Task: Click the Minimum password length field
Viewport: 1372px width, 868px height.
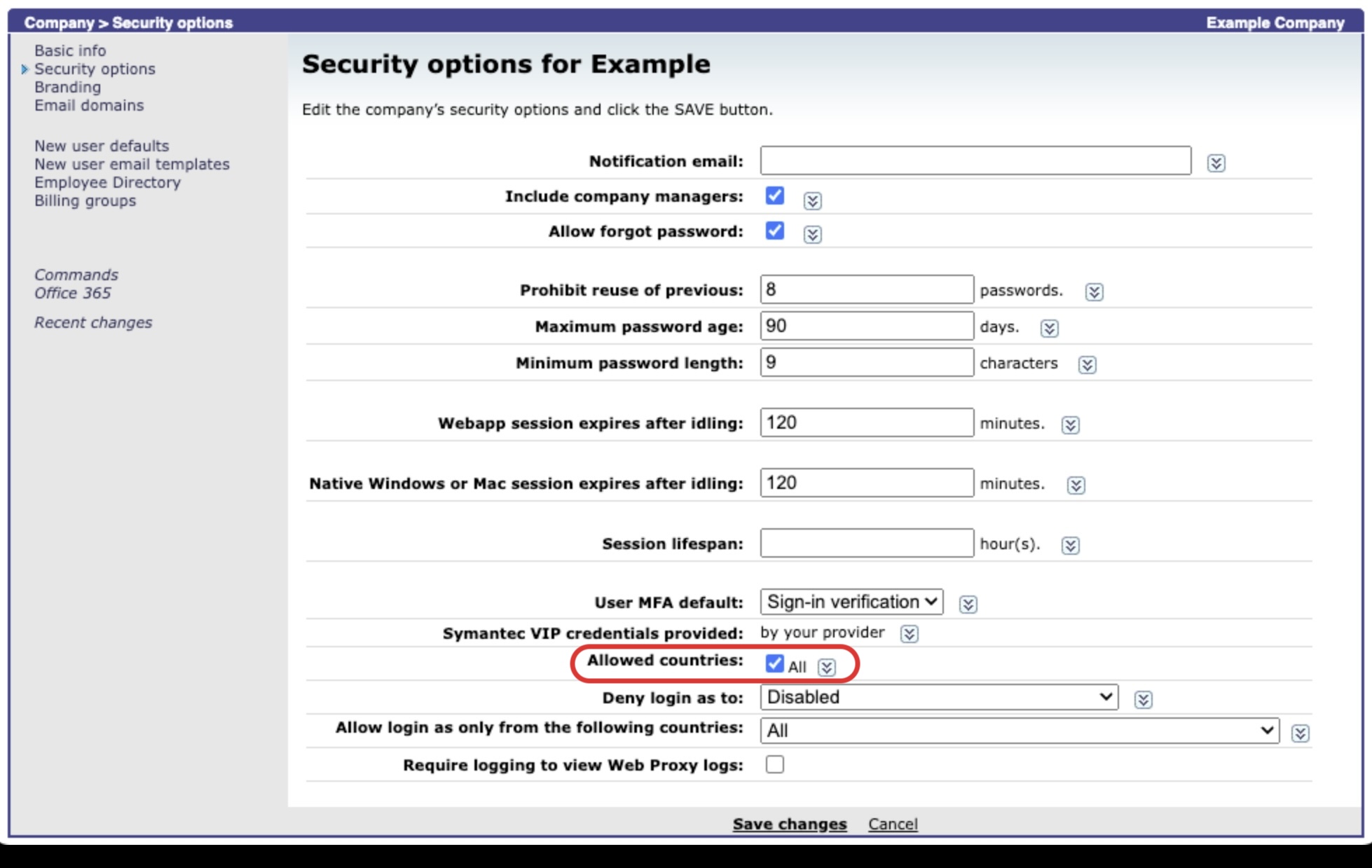Action: pyautogui.click(x=867, y=362)
